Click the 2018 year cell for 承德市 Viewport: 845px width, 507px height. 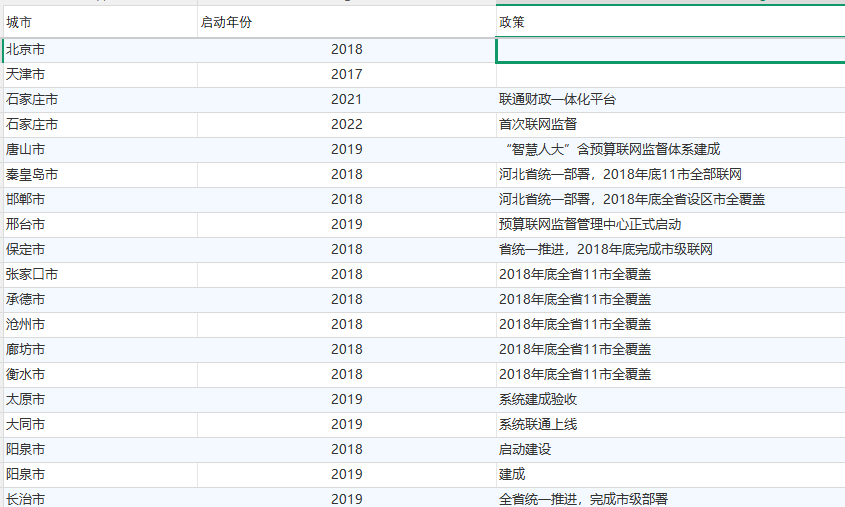(x=347, y=300)
